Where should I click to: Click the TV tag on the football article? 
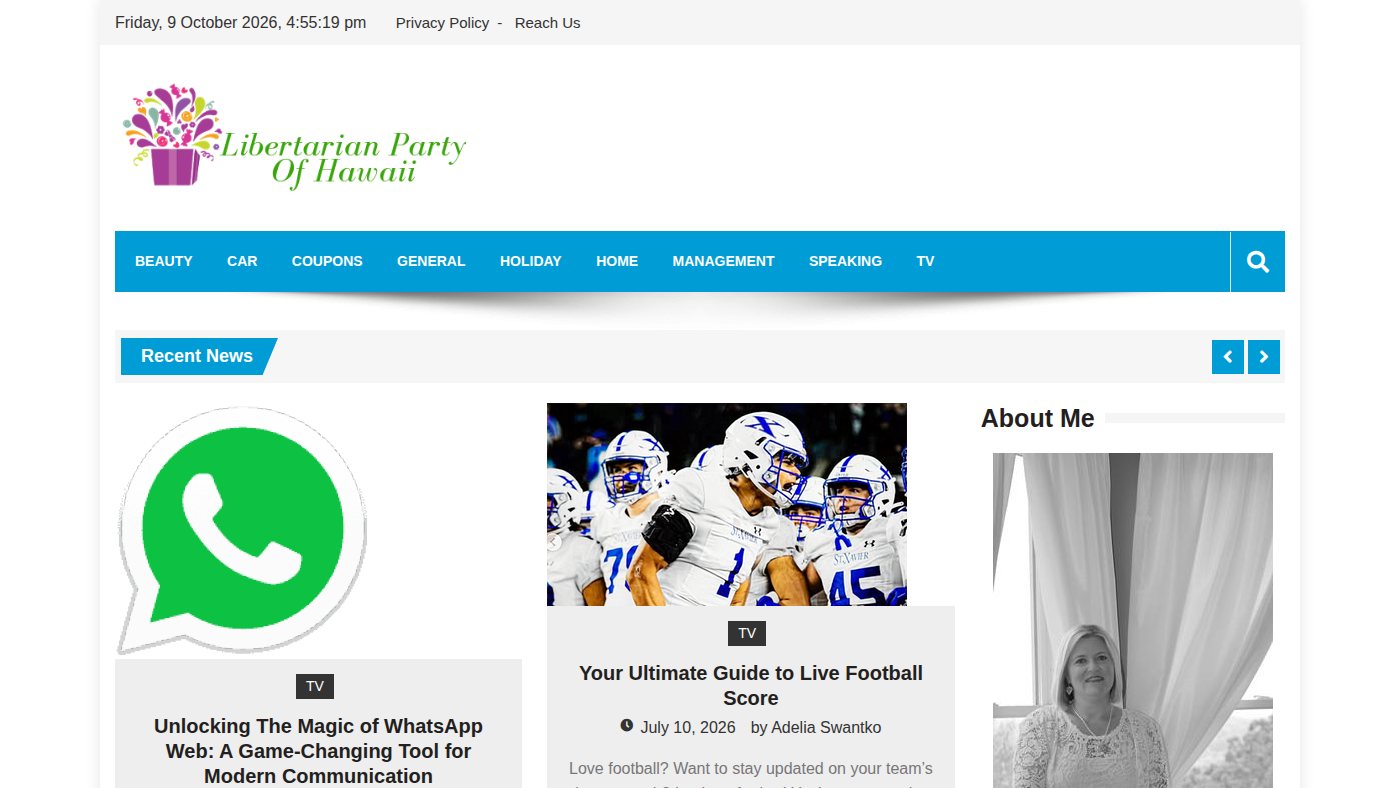point(747,633)
